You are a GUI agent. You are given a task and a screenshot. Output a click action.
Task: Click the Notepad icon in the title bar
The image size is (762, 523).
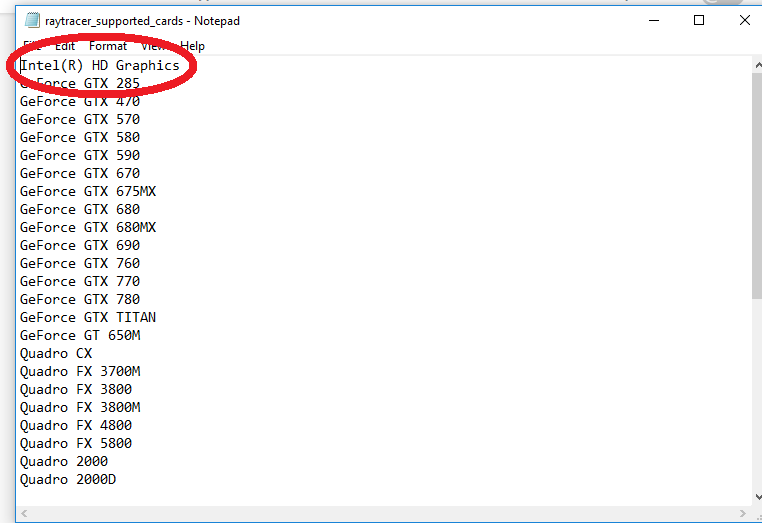(33, 20)
